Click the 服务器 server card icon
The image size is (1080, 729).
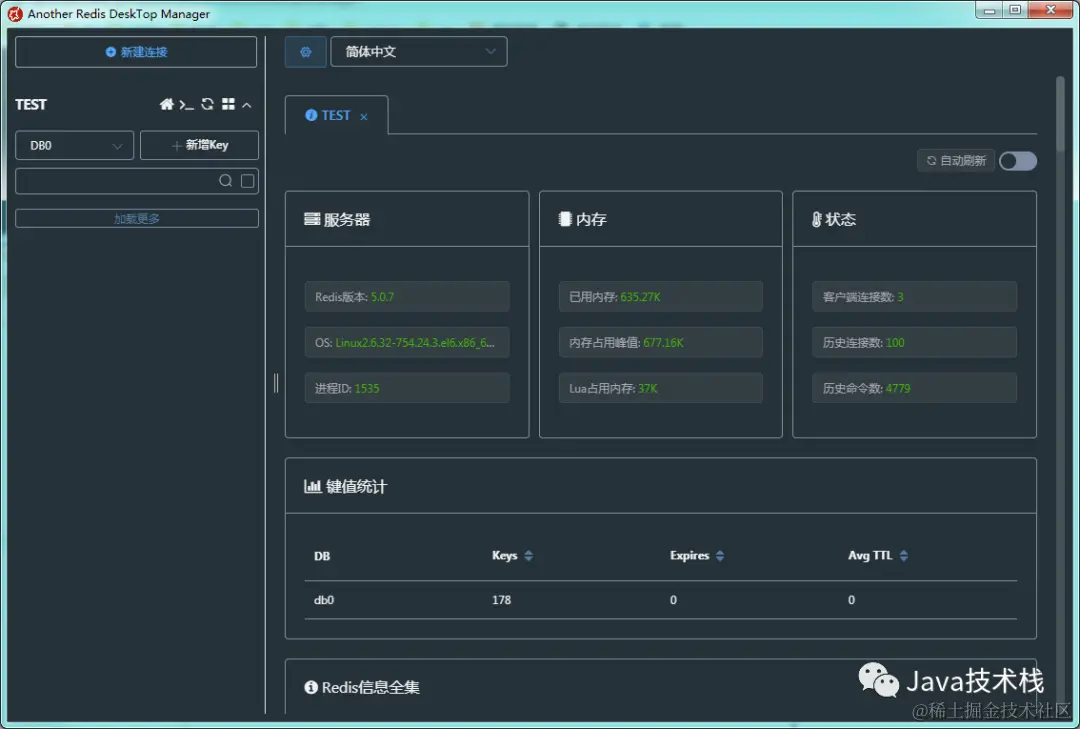pos(312,219)
